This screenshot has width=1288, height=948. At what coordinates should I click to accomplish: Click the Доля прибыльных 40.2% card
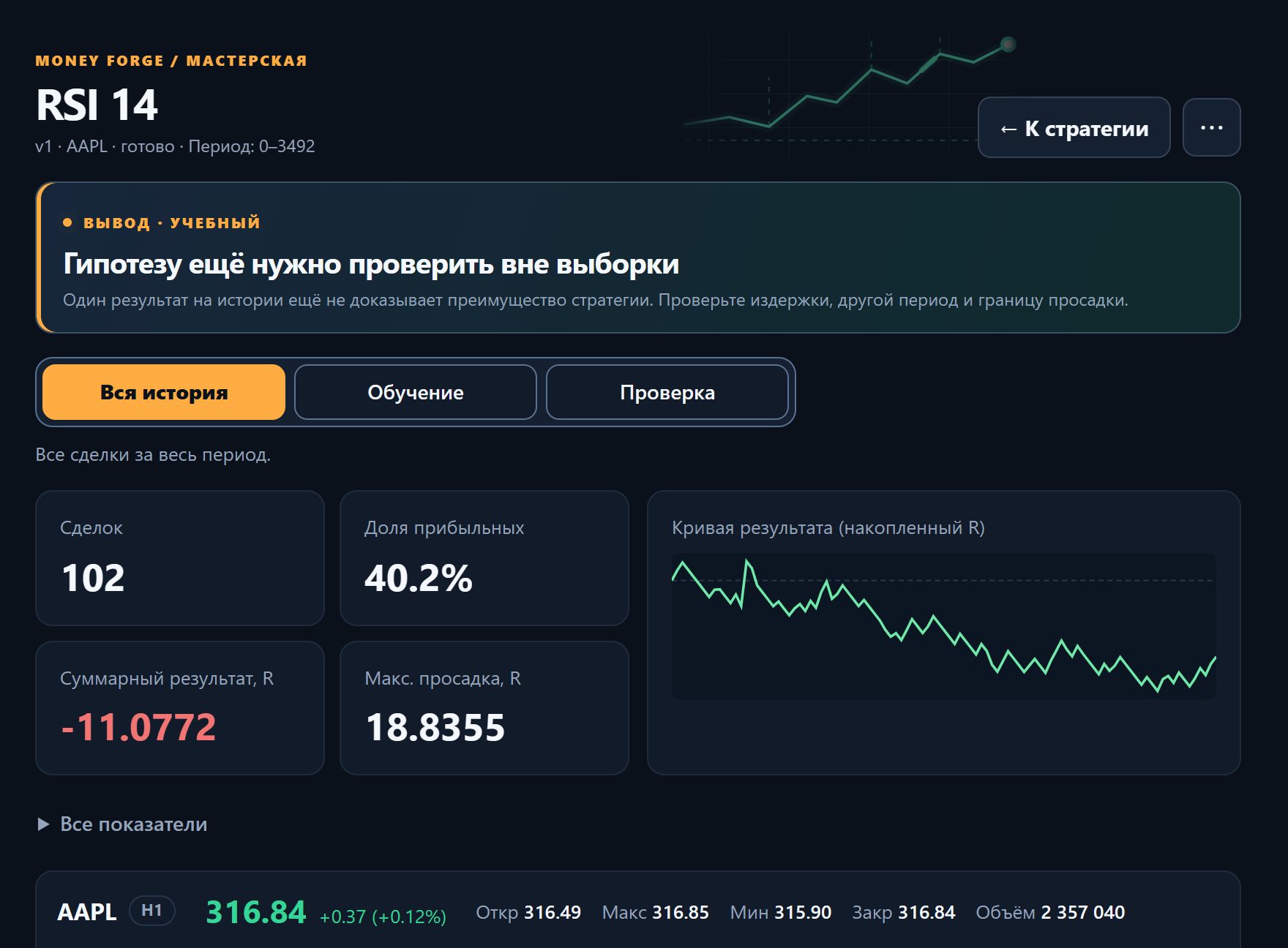pyautogui.click(x=484, y=558)
